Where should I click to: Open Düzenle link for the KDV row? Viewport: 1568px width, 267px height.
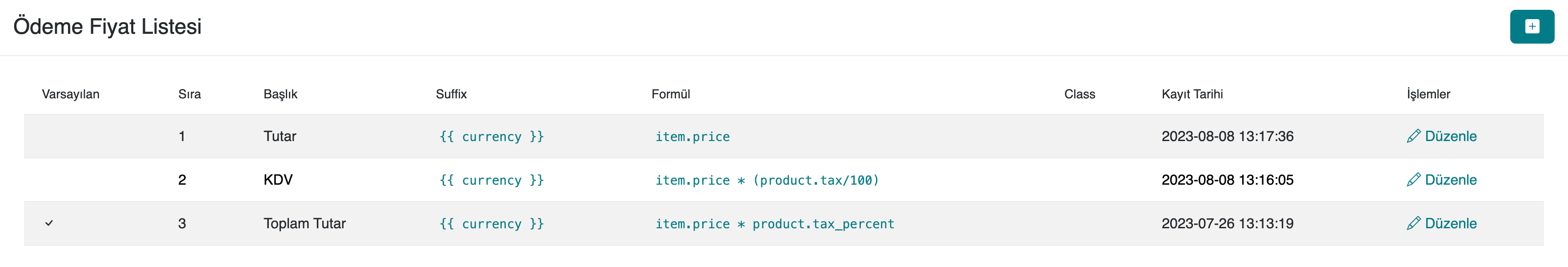point(1451,180)
